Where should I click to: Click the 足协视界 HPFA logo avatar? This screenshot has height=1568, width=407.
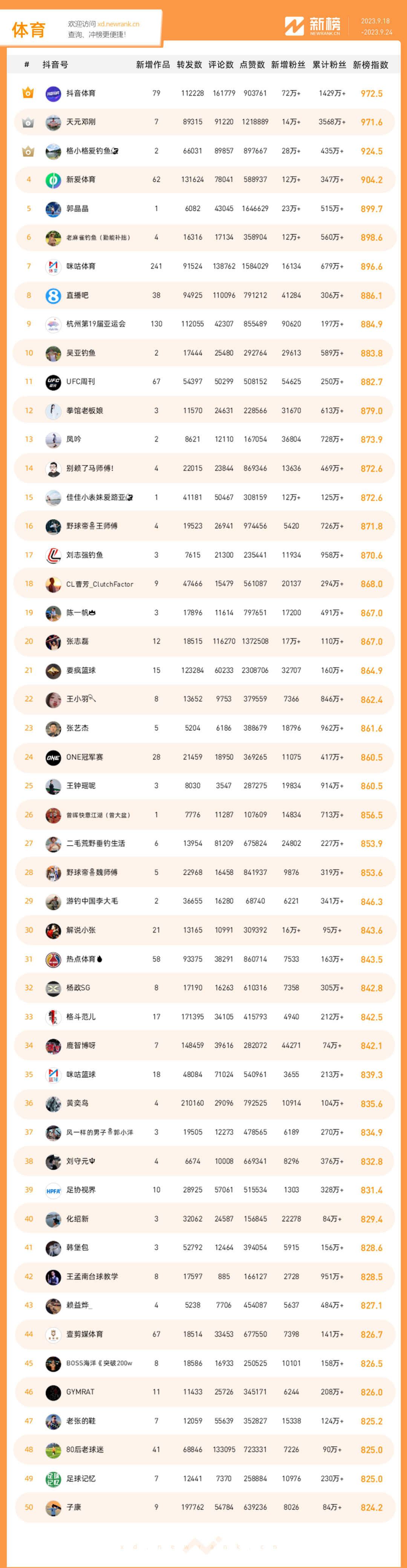point(54,1190)
